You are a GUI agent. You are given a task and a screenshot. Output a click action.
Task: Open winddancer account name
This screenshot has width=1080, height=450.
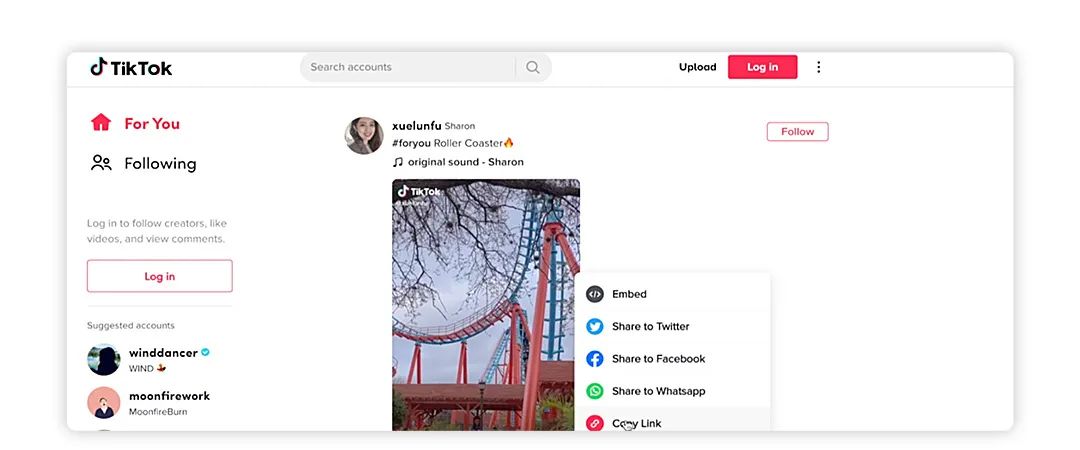pyautogui.click(x=163, y=353)
